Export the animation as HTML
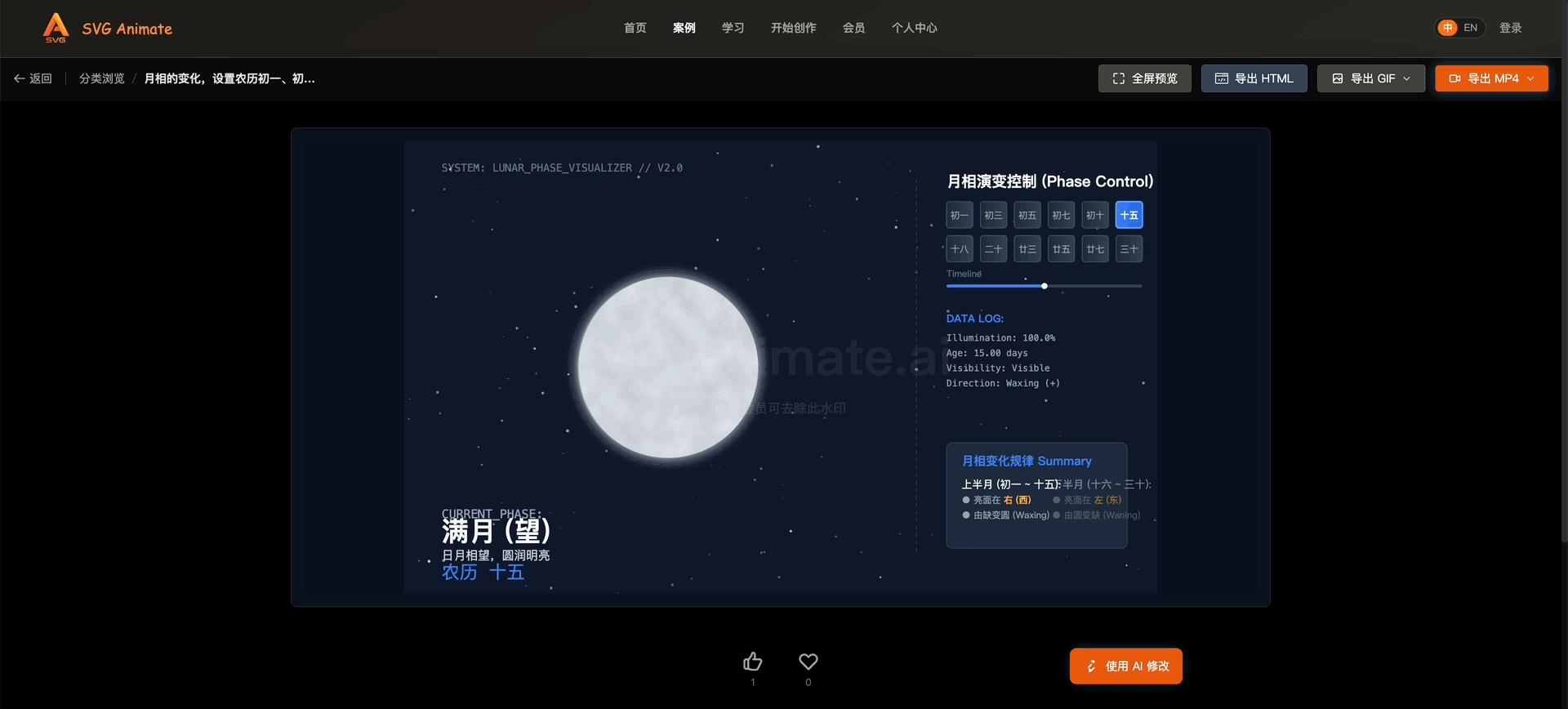The width and height of the screenshot is (1568, 709). pyautogui.click(x=1254, y=78)
